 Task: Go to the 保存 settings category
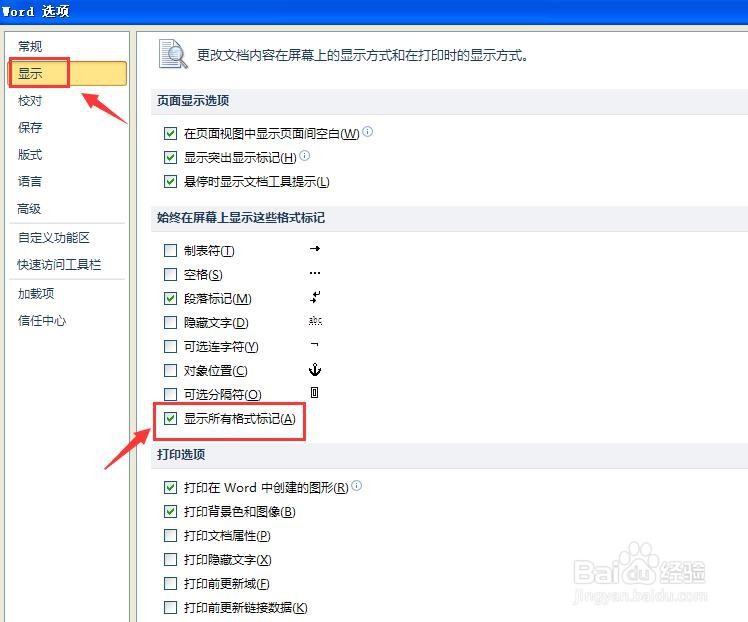[x=30, y=127]
